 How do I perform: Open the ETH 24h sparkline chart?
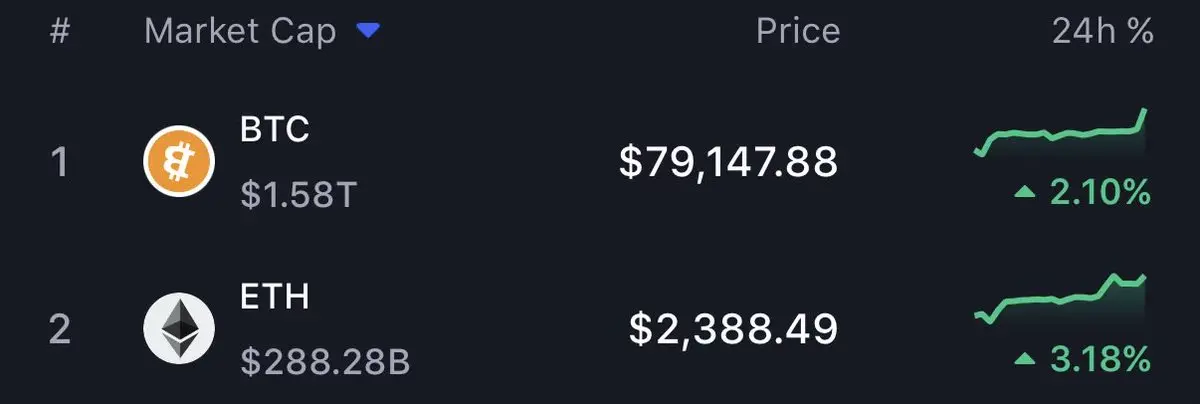point(1061,297)
